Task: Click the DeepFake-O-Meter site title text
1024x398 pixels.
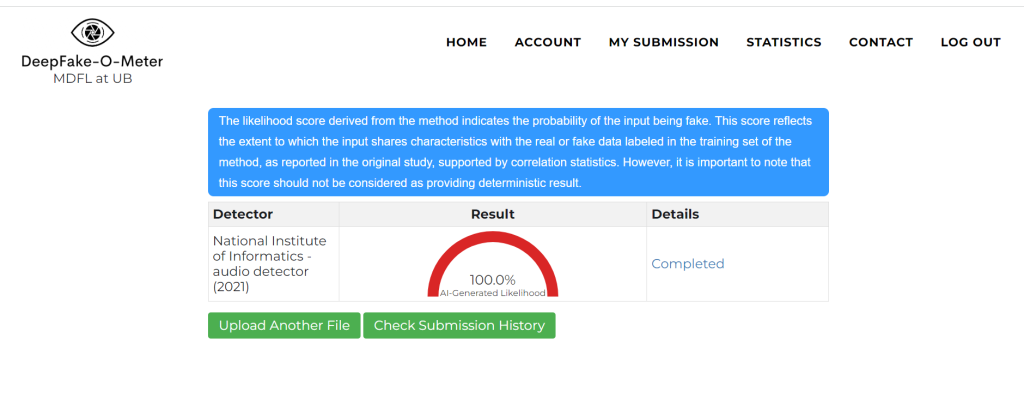Action: [x=92, y=62]
